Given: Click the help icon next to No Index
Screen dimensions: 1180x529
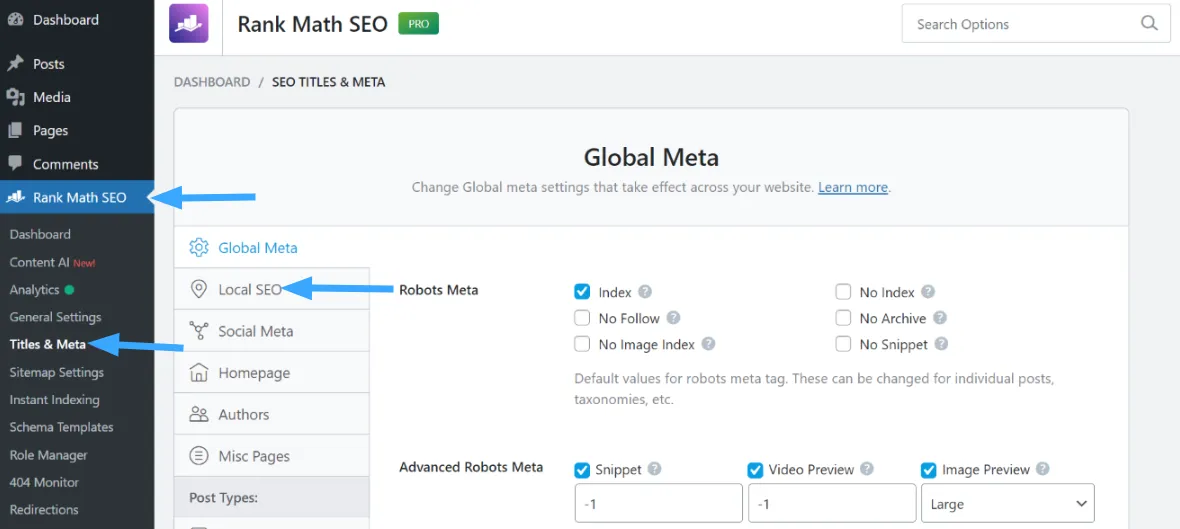Looking at the screenshot, I should (x=928, y=292).
